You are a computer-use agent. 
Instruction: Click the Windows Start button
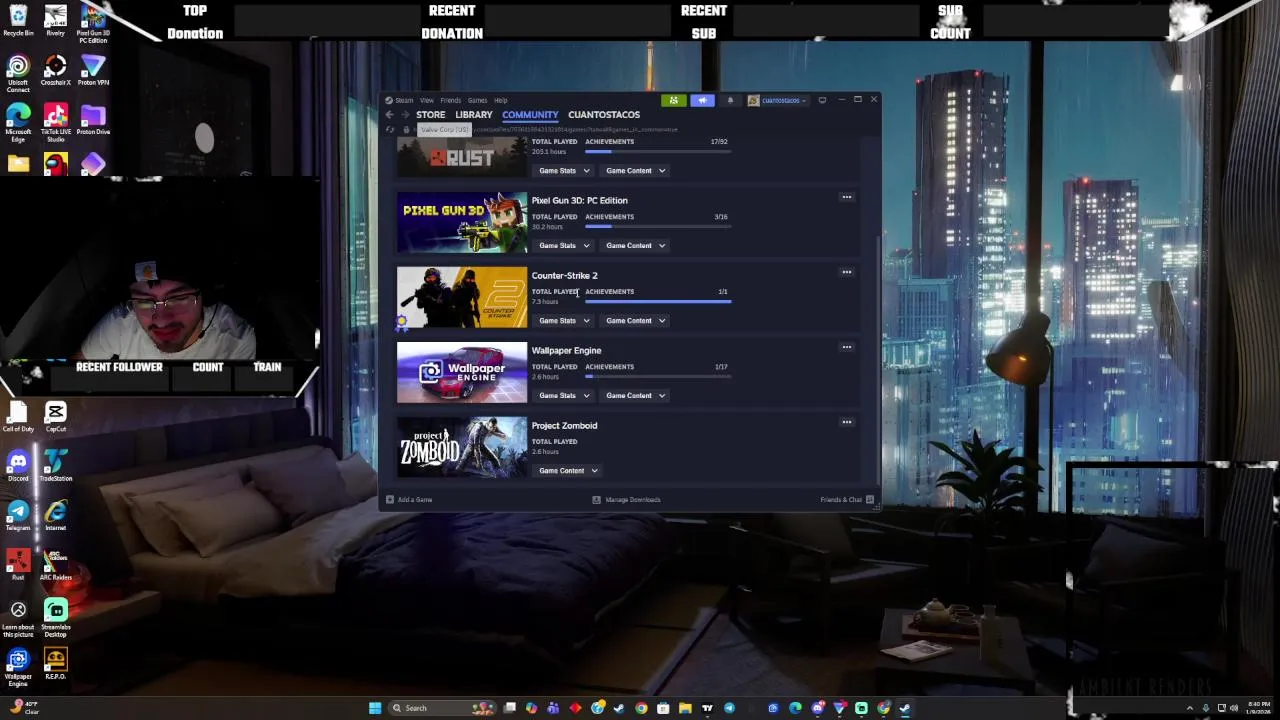[375, 708]
